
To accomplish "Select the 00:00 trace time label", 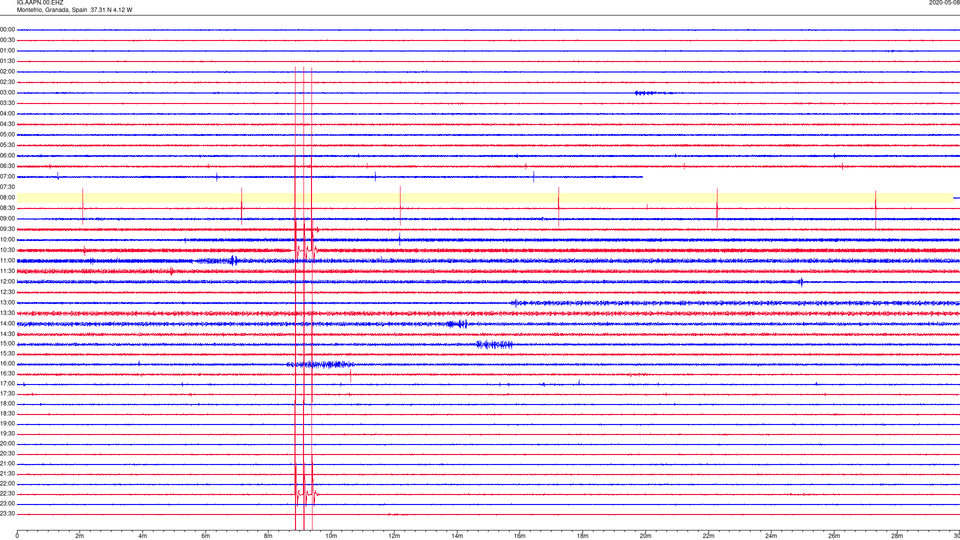I will click(7, 29).
